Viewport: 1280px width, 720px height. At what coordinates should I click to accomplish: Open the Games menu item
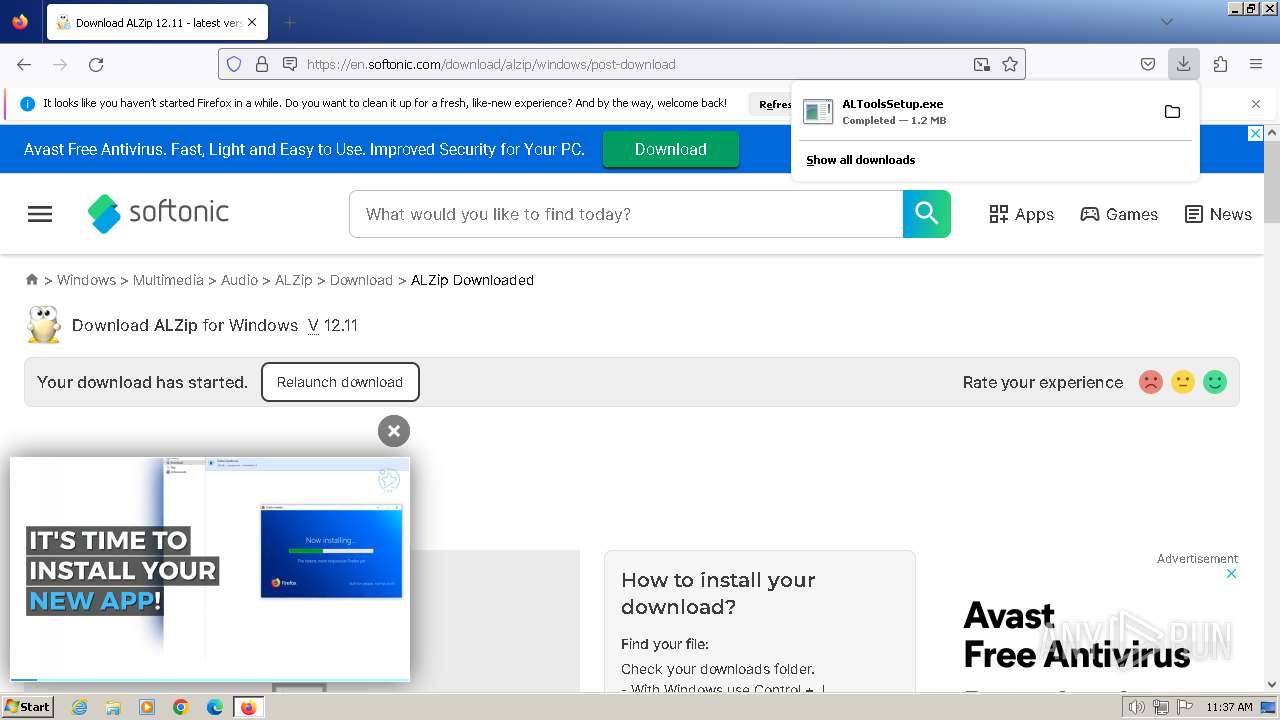pyautogui.click(x=1119, y=214)
